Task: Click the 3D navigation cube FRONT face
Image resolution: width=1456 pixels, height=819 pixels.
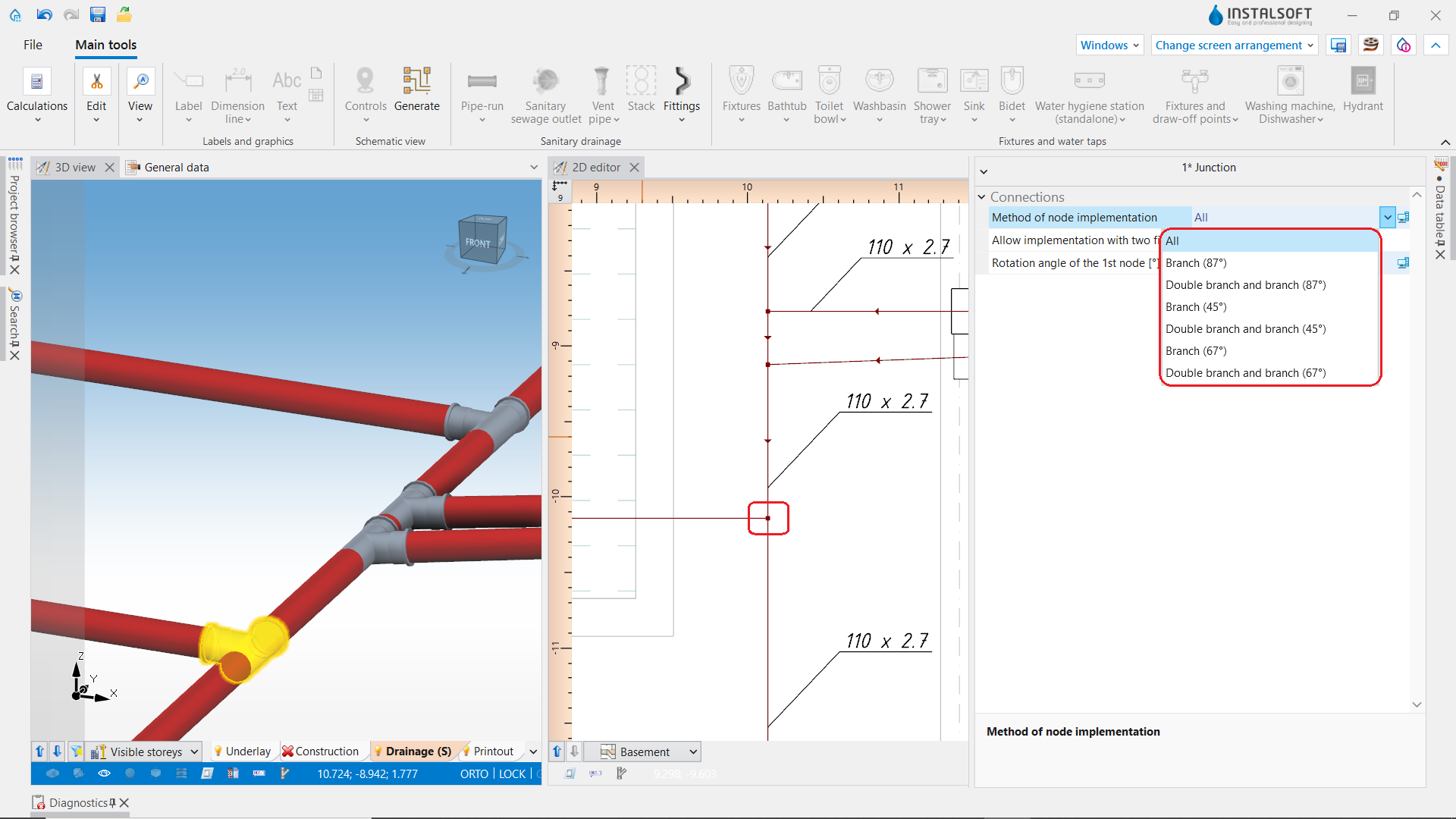Action: tap(479, 243)
